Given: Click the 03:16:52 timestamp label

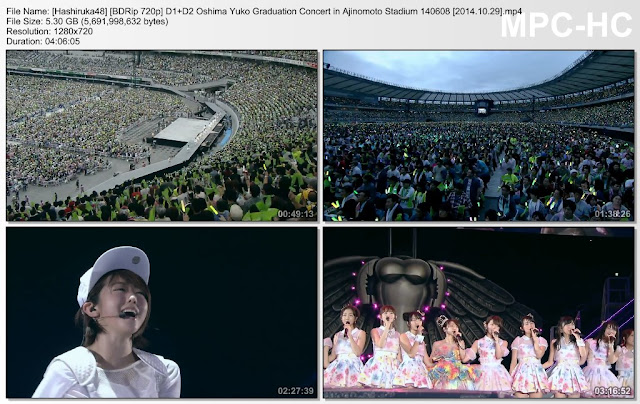Looking at the screenshot, I should 612,391.
